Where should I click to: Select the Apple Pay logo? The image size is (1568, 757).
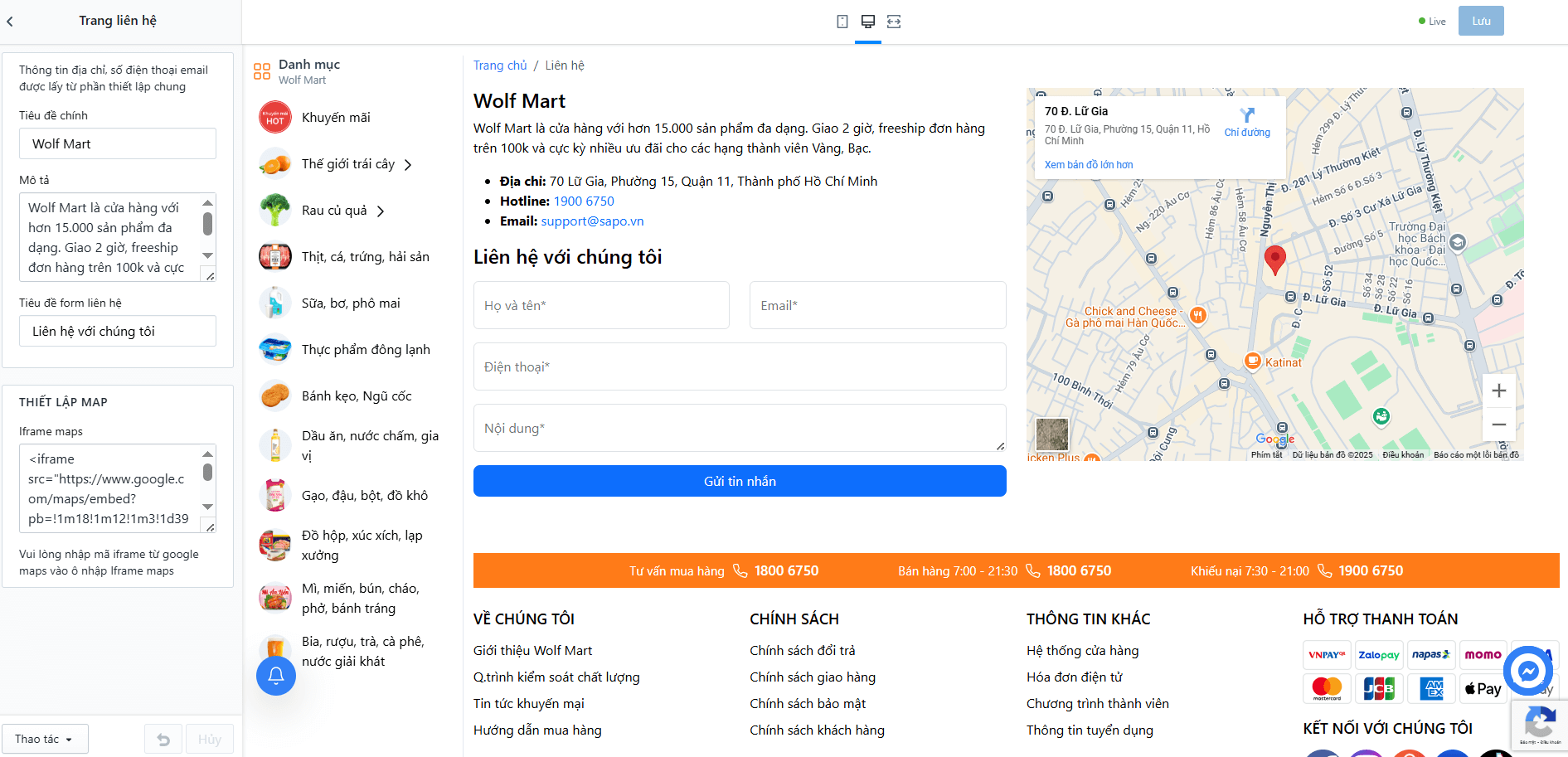click(1483, 688)
